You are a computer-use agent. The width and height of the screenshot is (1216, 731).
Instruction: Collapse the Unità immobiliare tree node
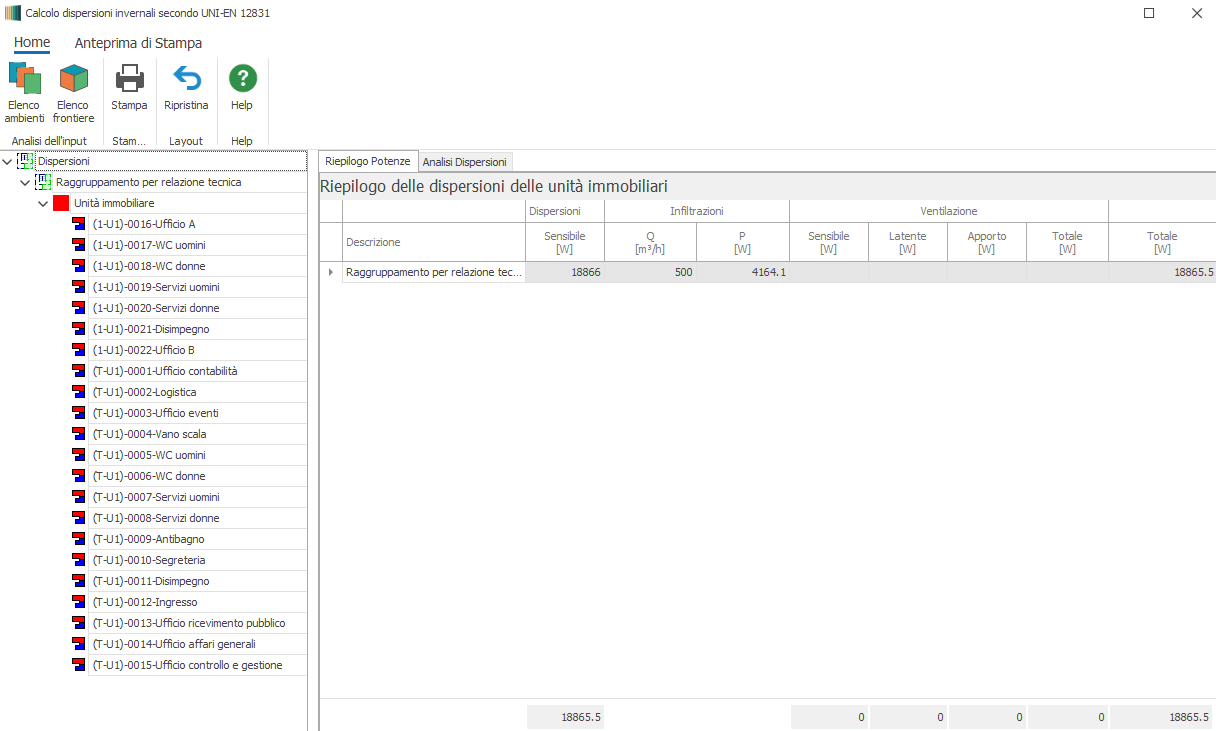tap(43, 203)
